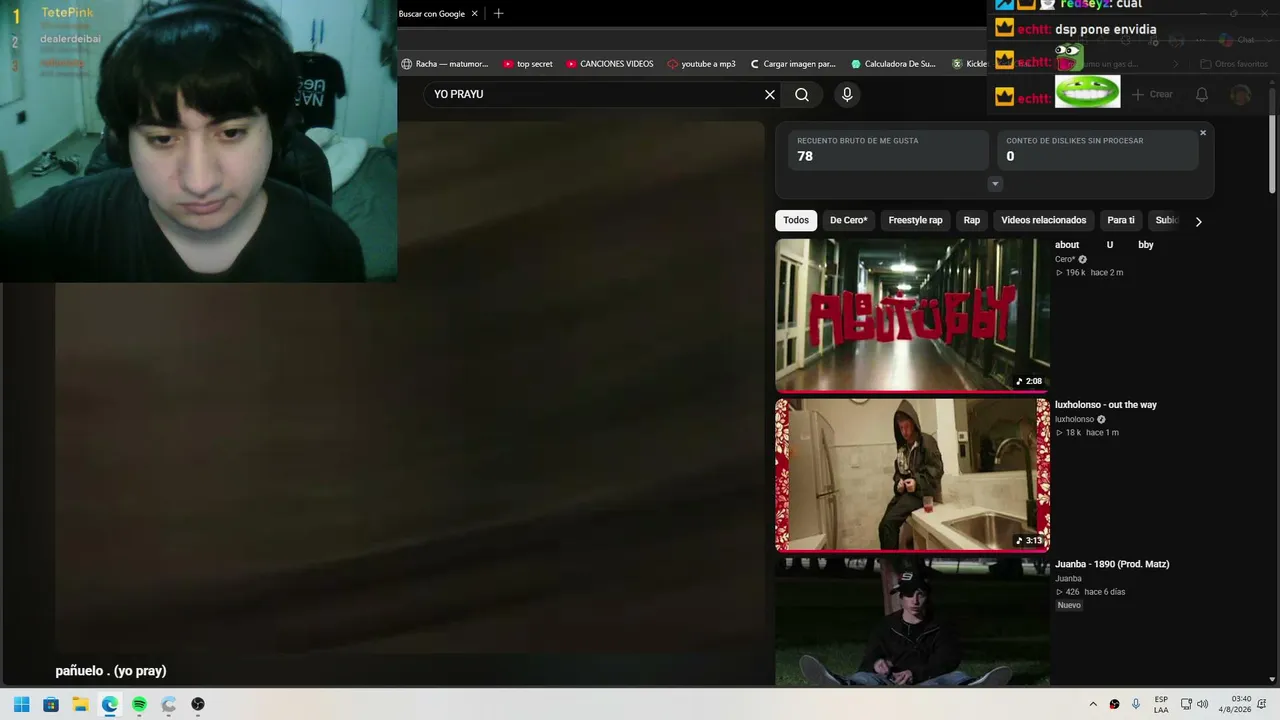Image resolution: width=1280 pixels, height=720 pixels.
Task: Click 'Juanba - 1890 (Prod. Matz)' title
Action: point(1112,564)
